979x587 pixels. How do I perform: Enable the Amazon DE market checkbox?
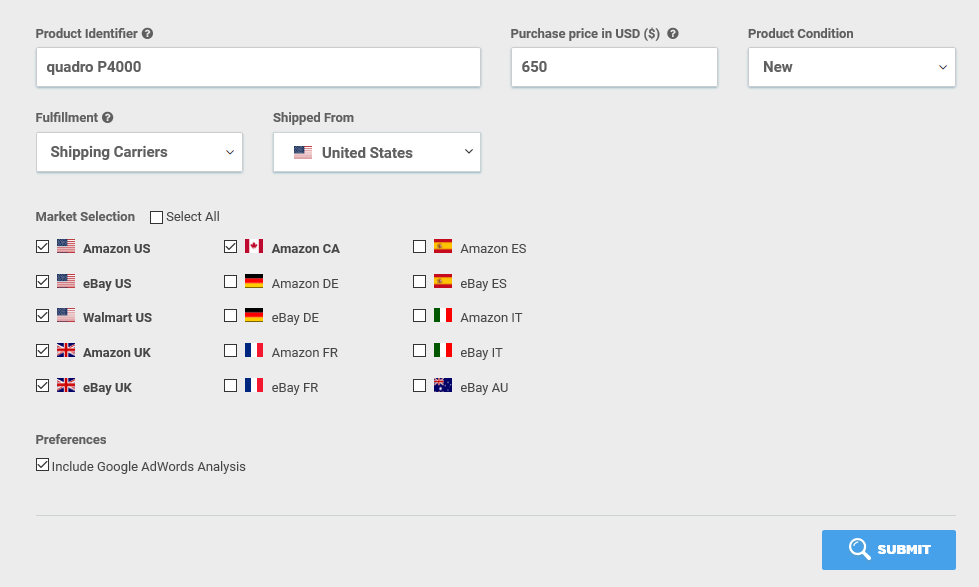click(x=230, y=282)
